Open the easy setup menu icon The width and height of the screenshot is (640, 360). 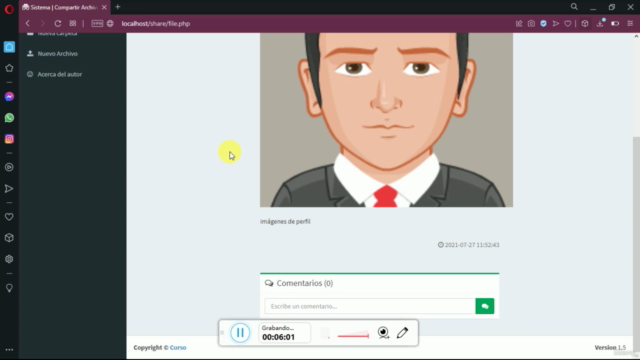(x=630, y=24)
